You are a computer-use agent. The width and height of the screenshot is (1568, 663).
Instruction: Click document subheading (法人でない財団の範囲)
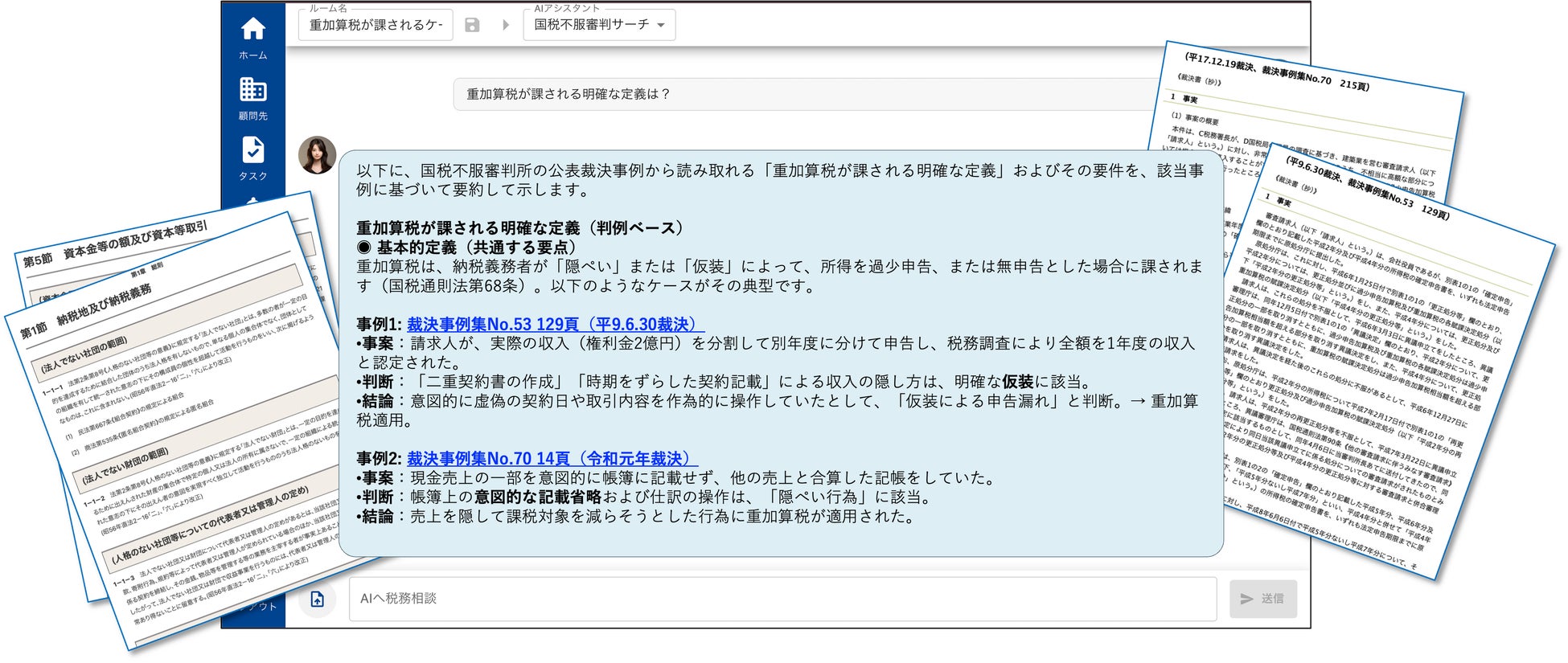point(125,467)
